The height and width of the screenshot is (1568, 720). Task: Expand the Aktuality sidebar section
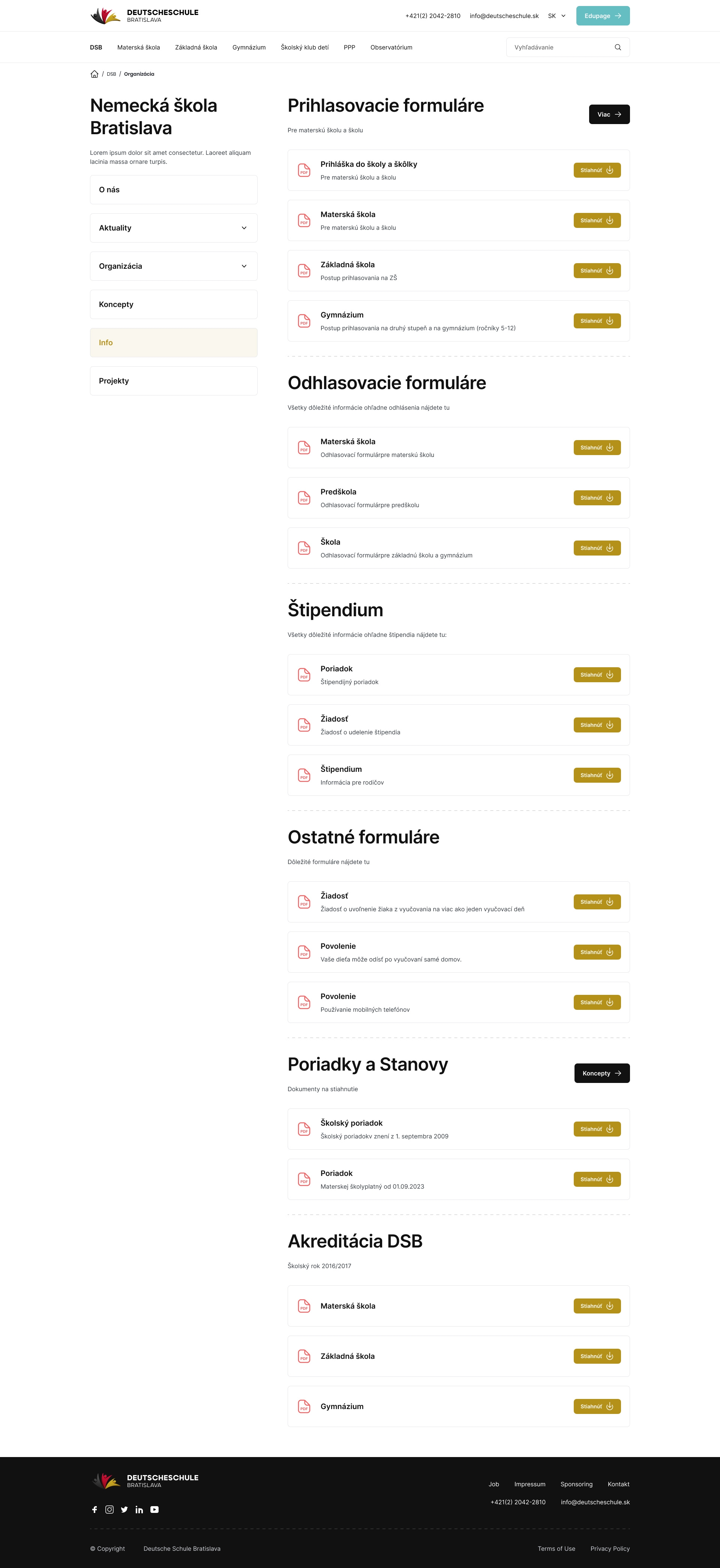(174, 228)
